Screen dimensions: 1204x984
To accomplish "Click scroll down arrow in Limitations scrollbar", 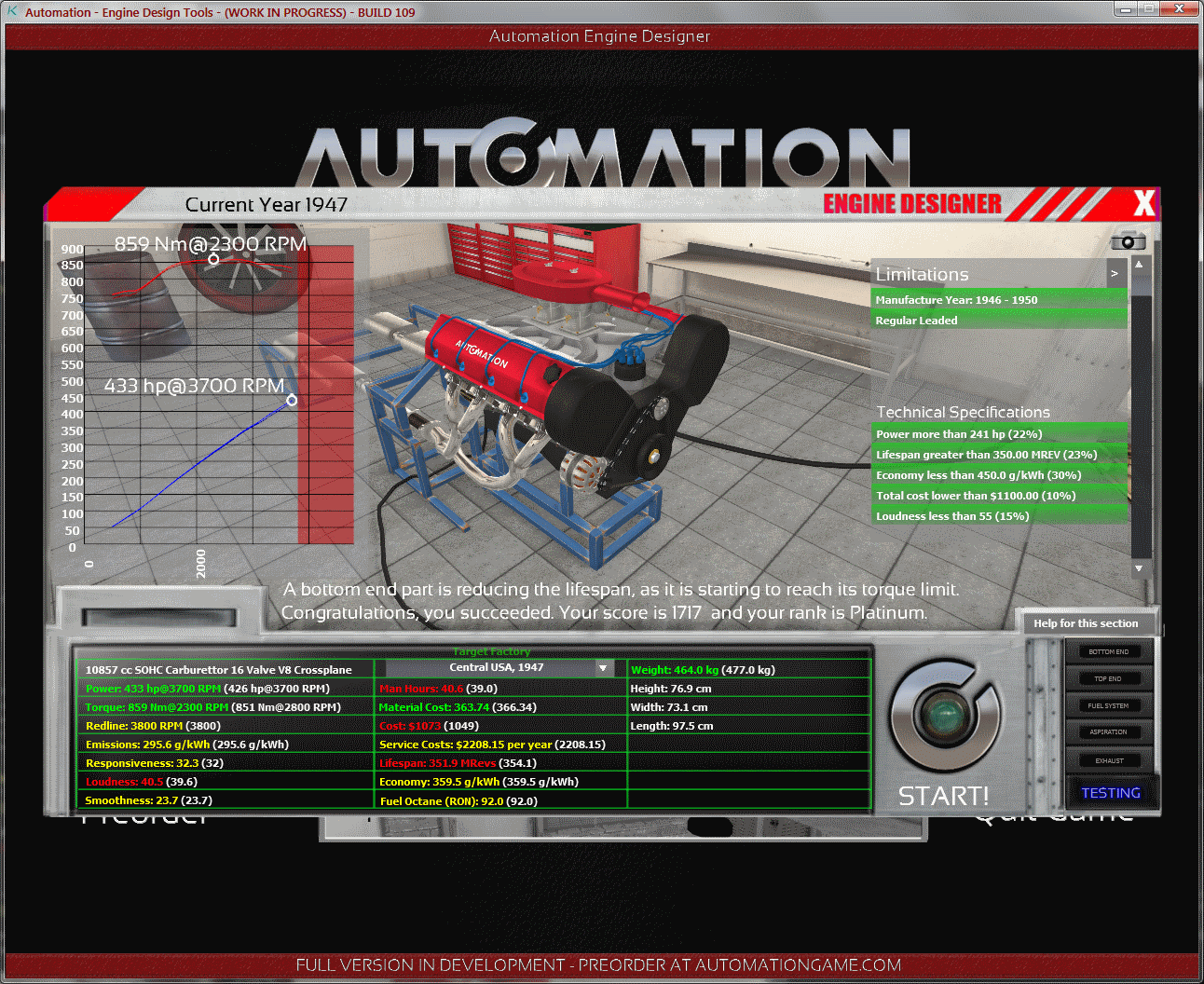I will coord(1139,567).
